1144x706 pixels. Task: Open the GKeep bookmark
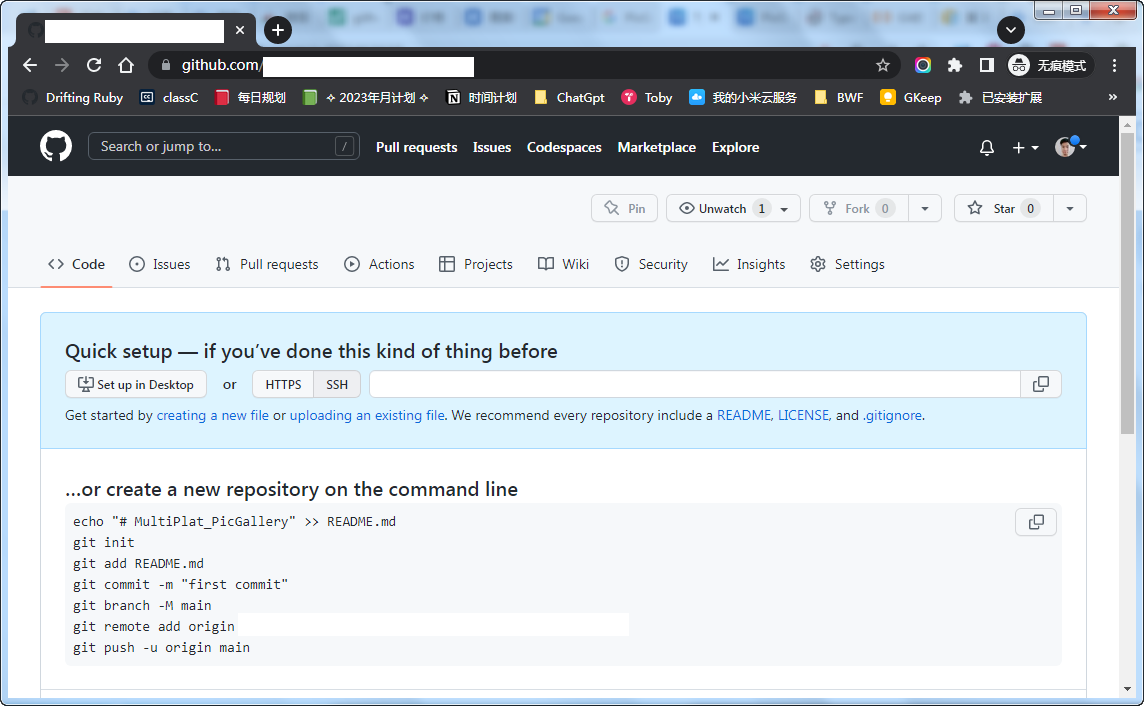click(x=911, y=98)
